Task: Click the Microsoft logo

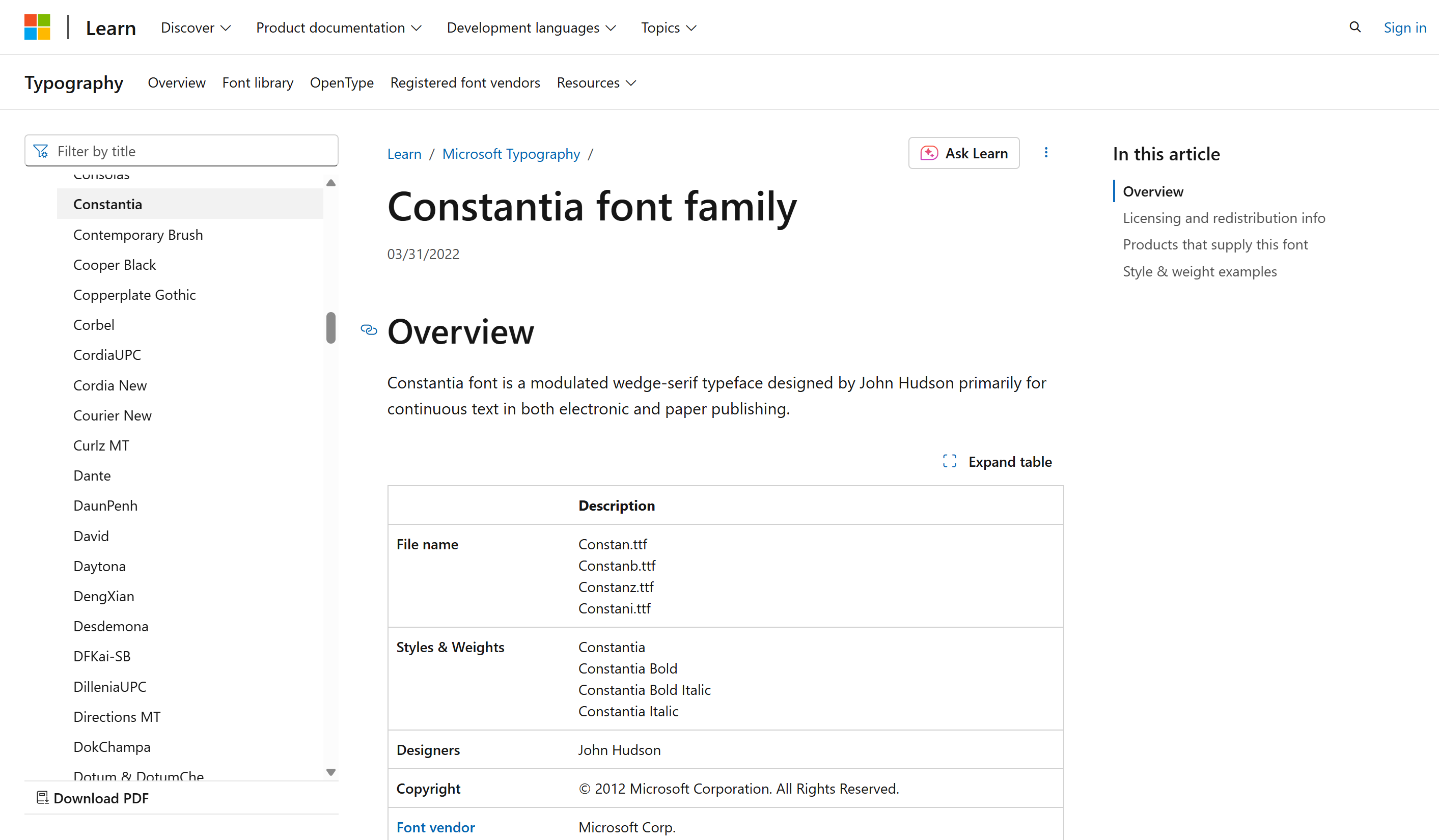Action: (x=37, y=27)
